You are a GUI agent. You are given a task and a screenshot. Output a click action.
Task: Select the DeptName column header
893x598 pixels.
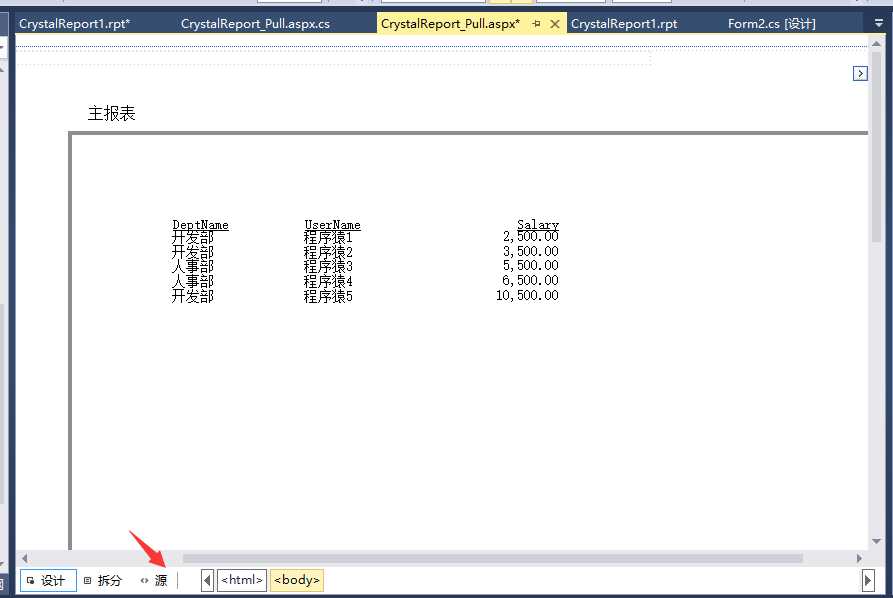200,224
